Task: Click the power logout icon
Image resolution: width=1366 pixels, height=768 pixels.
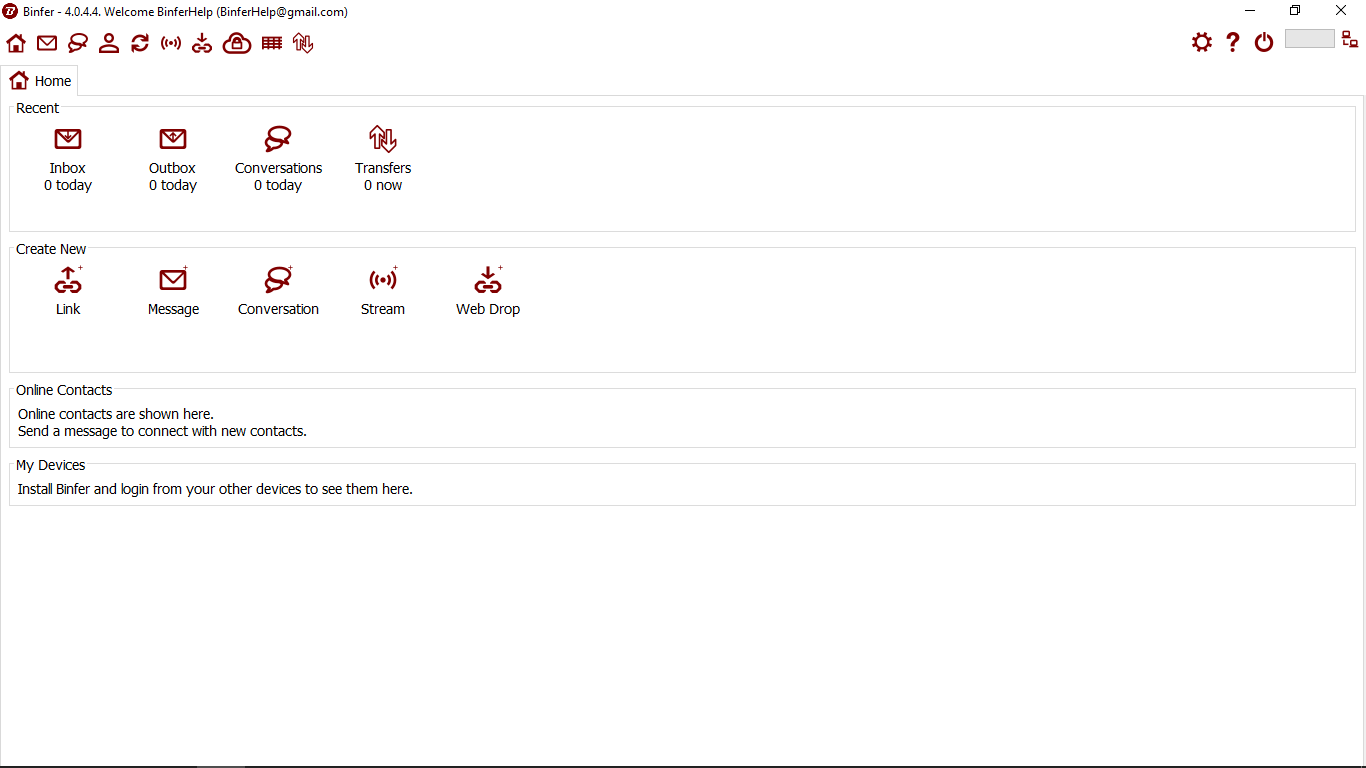Action: (1264, 42)
